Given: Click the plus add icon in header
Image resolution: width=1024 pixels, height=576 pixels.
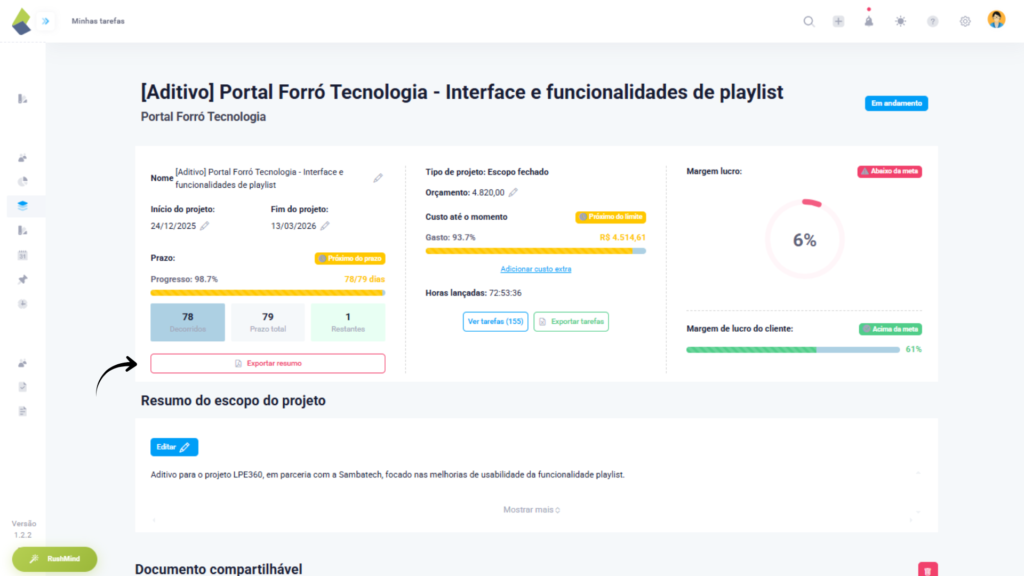Looking at the screenshot, I should click(x=839, y=21).
